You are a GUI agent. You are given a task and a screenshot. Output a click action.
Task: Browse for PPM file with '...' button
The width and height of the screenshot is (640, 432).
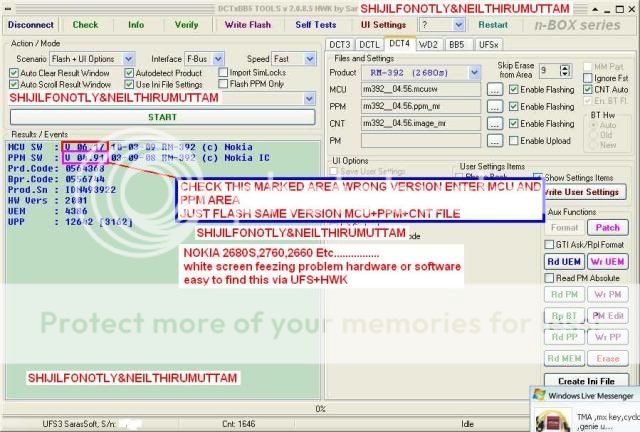[494, 107]
